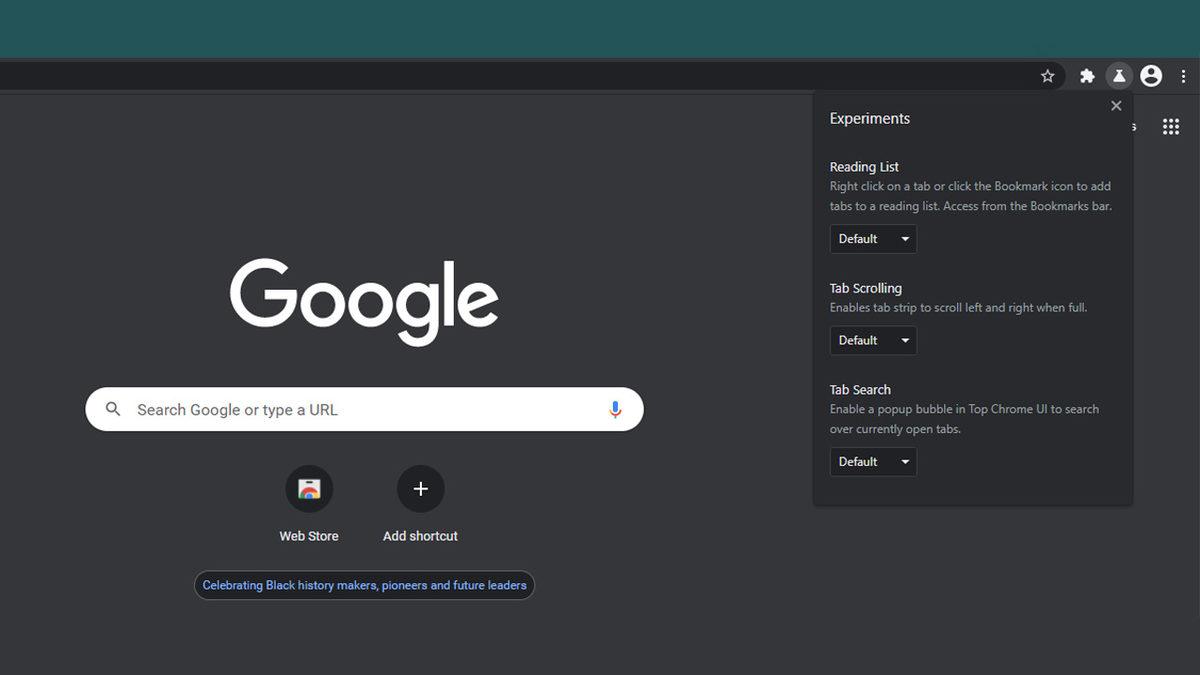
Task: Open the Web Store shortcut
Action: (309, 488)
